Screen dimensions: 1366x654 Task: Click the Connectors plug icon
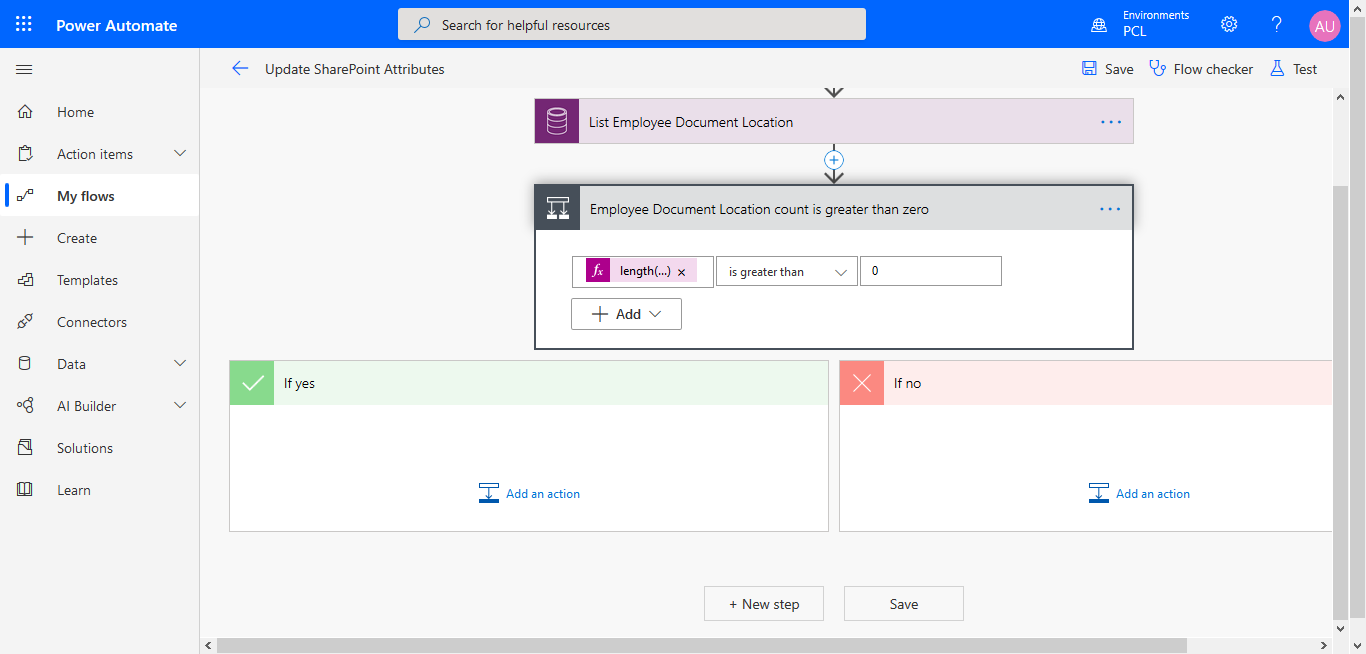[26, 322]
